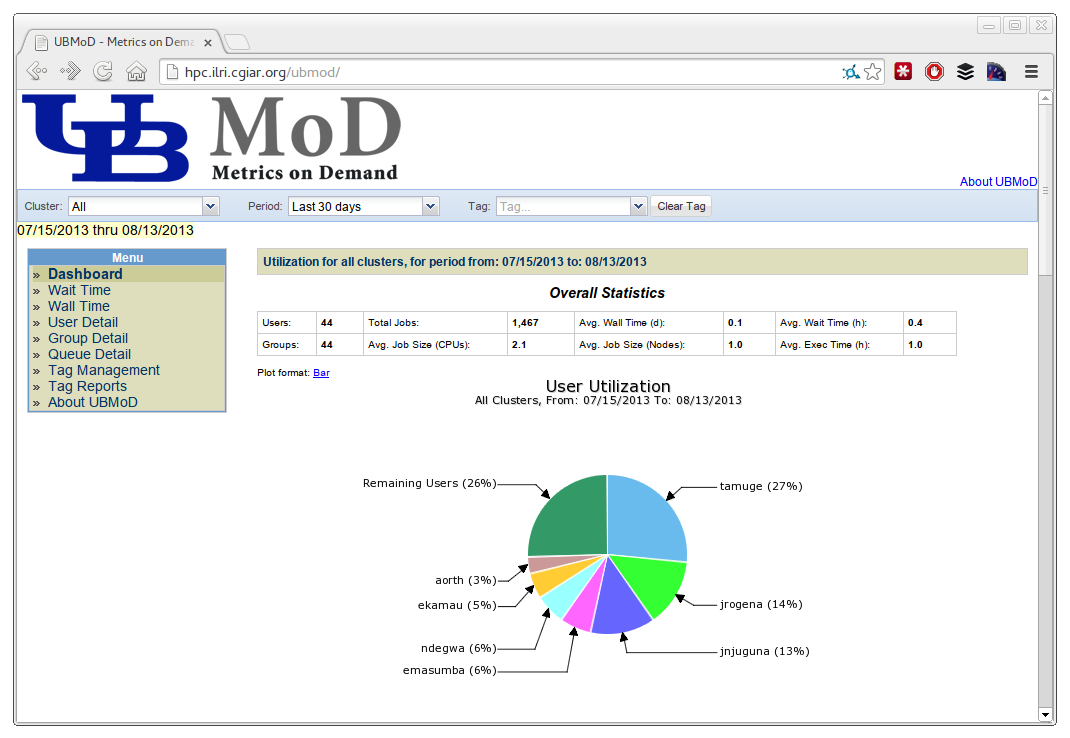Click the magenta emasumba pie slice
The width and height of the screenshot is (1070, 738).
[582, 608]
